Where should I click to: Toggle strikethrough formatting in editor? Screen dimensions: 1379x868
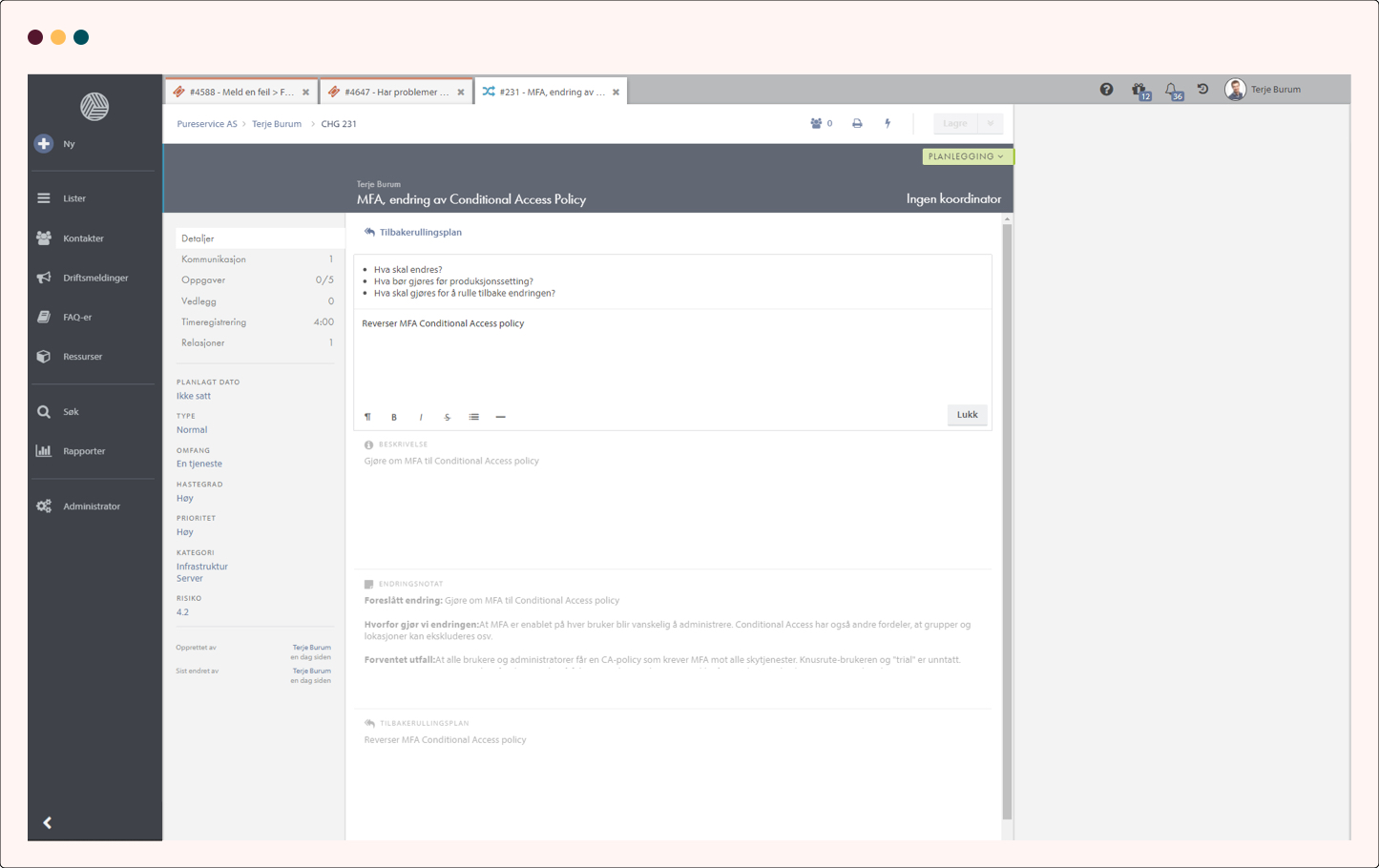coord(447,417)
